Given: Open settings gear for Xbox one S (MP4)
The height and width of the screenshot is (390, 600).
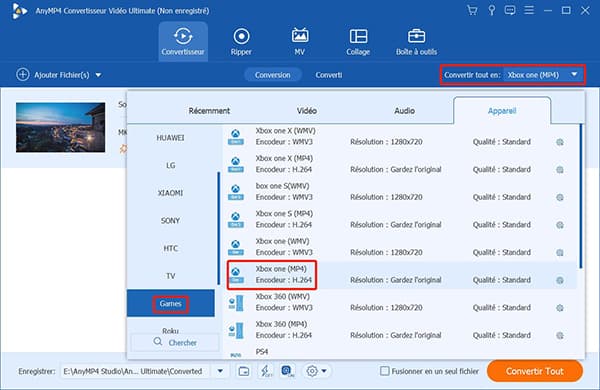Looking at the screenshot, I should pyautogui.click(x=560, y=225).
